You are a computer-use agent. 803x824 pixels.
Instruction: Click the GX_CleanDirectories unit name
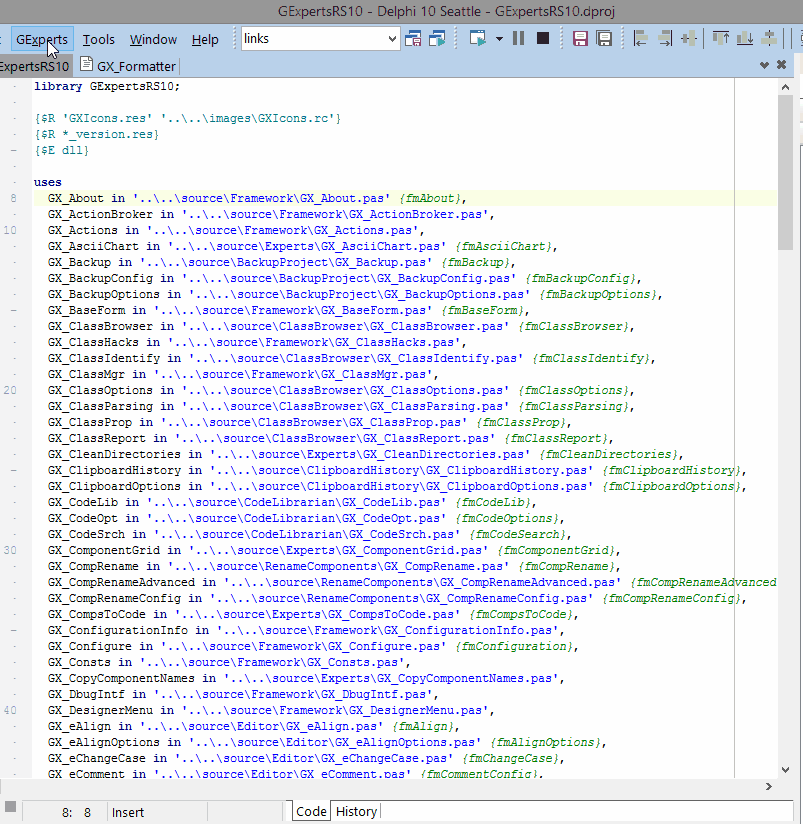coord(114,455)
